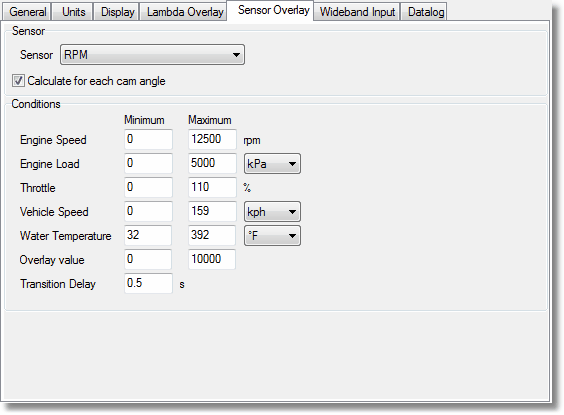Click the Conditions group title

36,104
